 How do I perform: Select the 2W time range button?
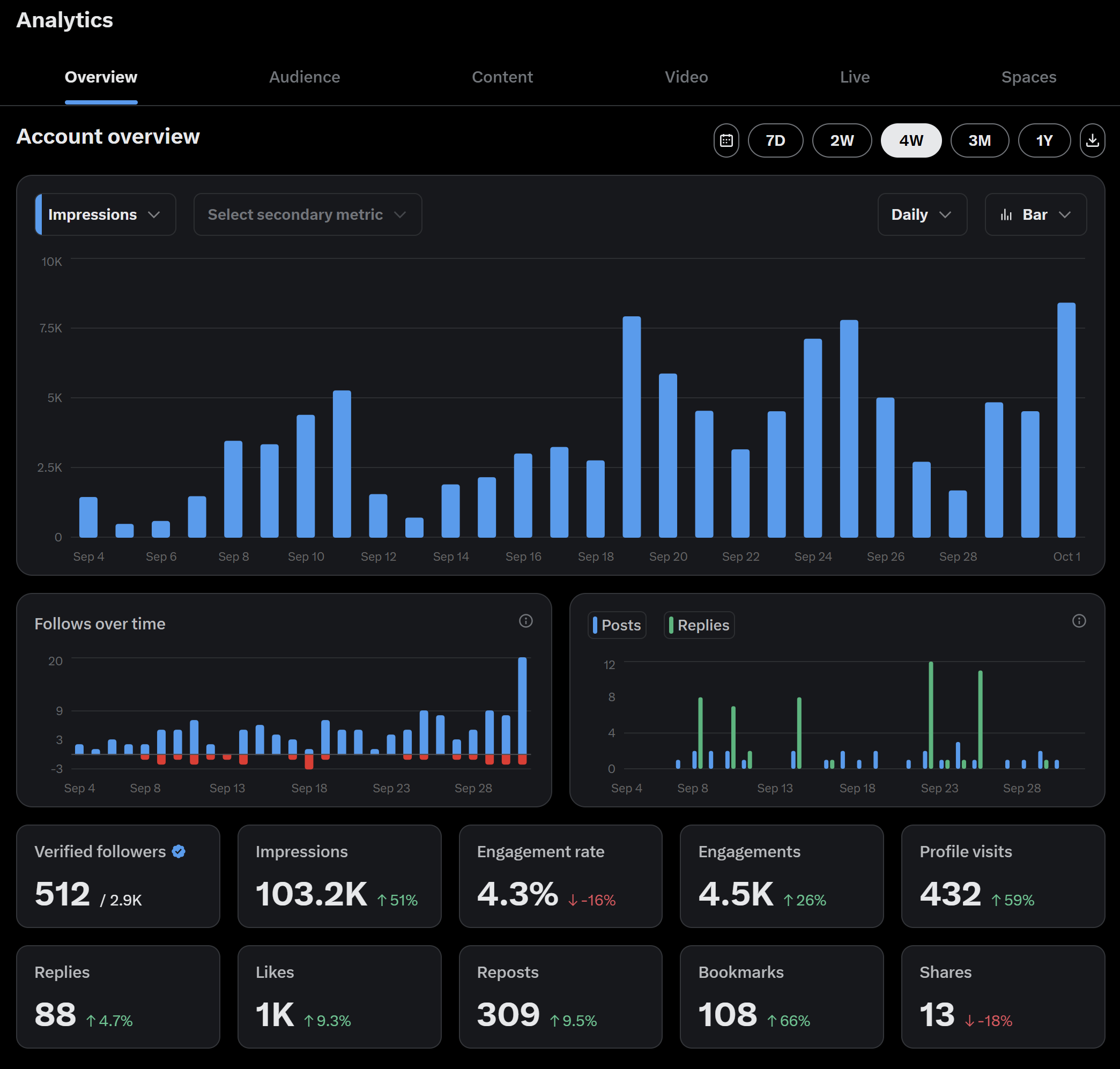point(841,140)
